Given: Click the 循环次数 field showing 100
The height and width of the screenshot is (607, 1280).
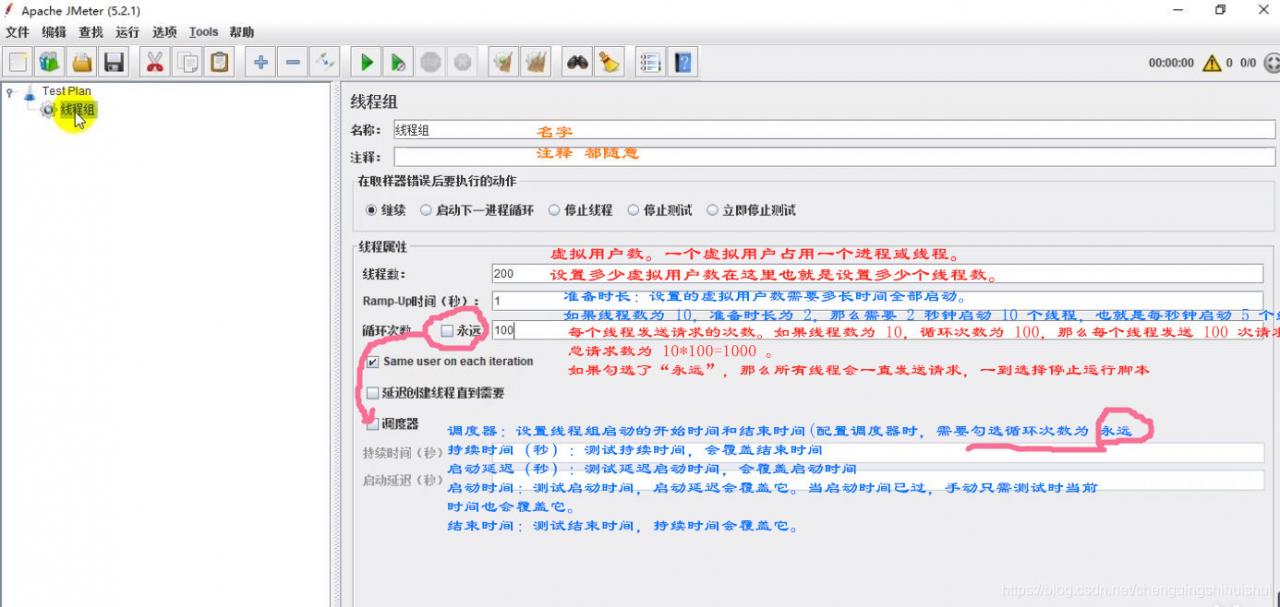Looking at the screenshot, I should point(877,330).
